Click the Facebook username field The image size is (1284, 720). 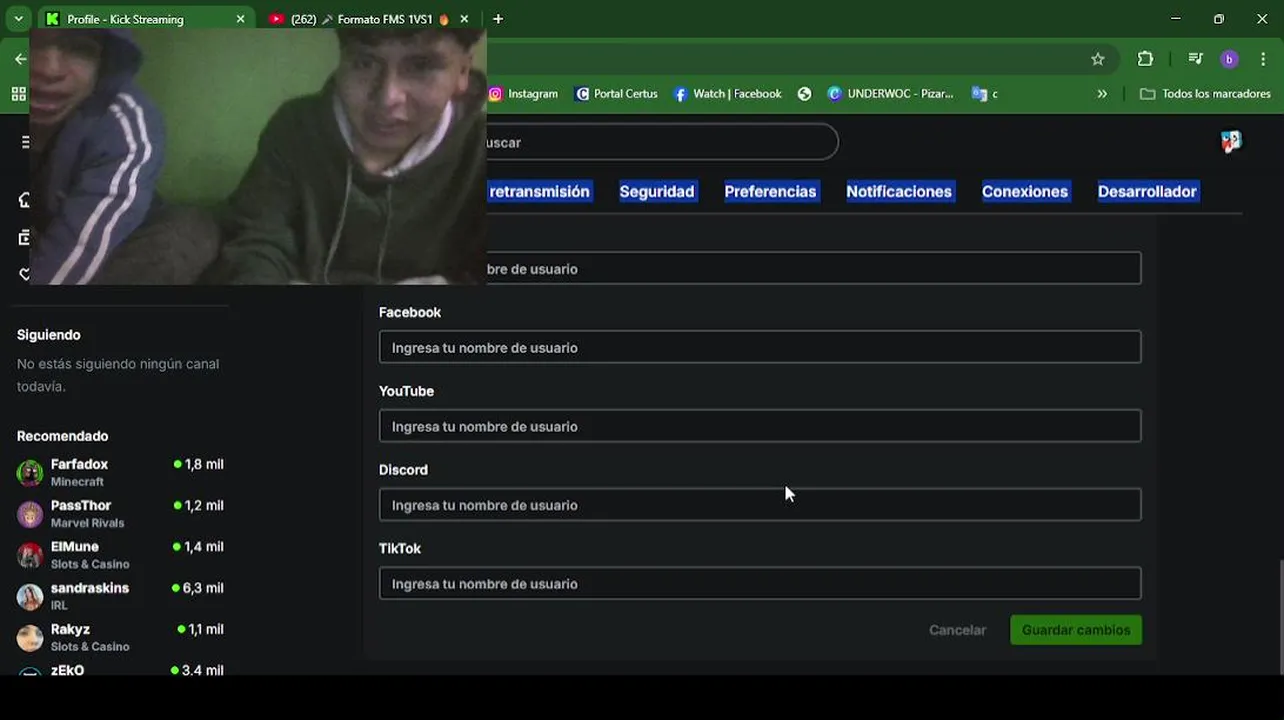click(x=760, y=347)
